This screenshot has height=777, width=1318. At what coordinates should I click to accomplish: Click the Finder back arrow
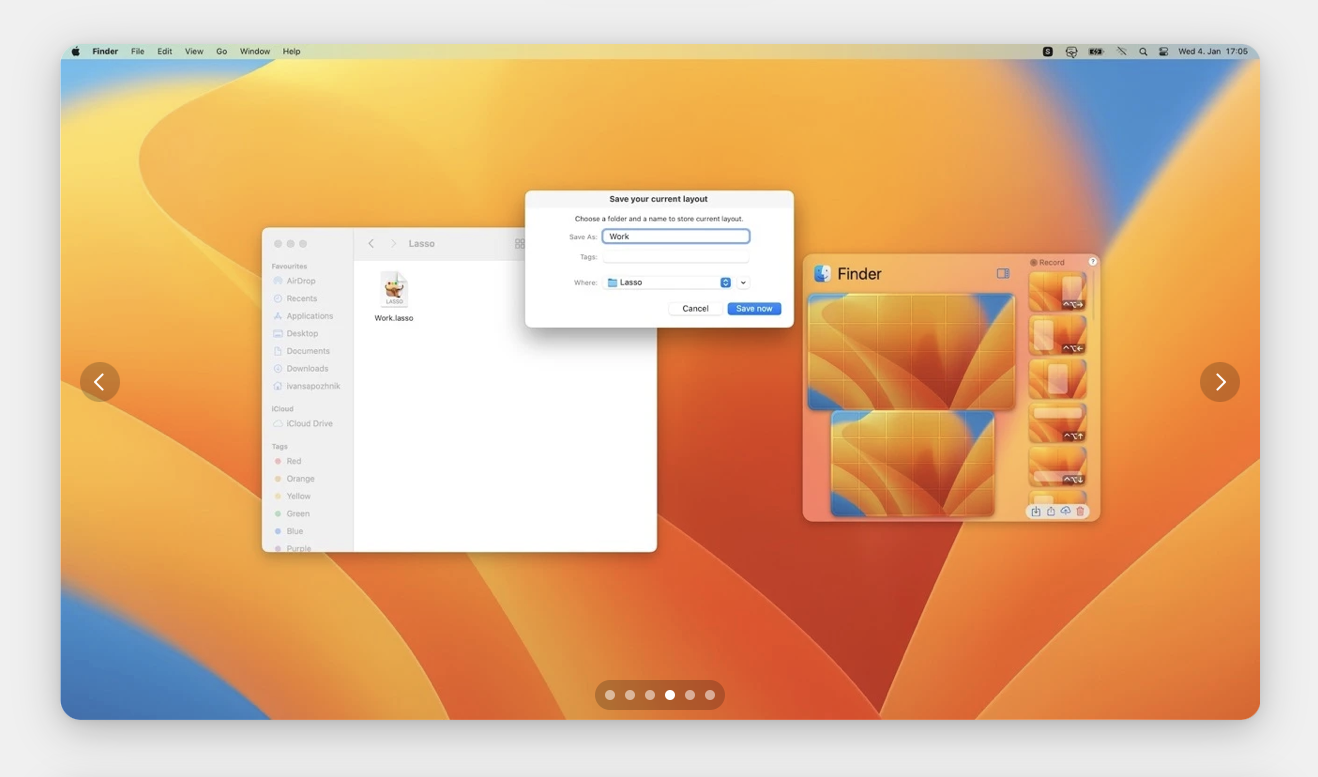click(371, 243)
